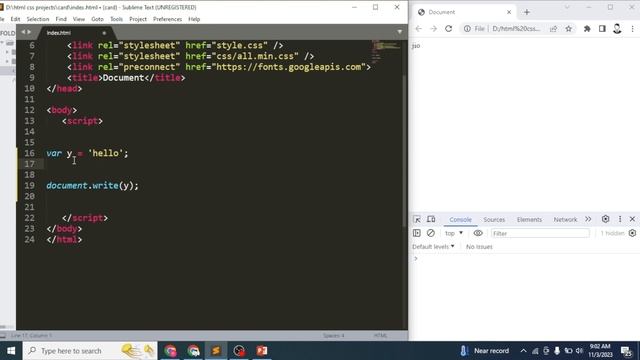Click line 16 var y code
Screen dimensions: 640x360
pos(87,153)
